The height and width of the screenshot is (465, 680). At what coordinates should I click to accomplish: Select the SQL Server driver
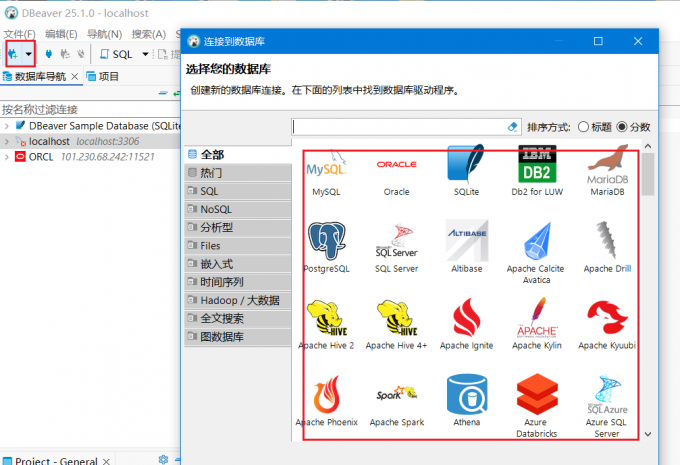(396, 248)
